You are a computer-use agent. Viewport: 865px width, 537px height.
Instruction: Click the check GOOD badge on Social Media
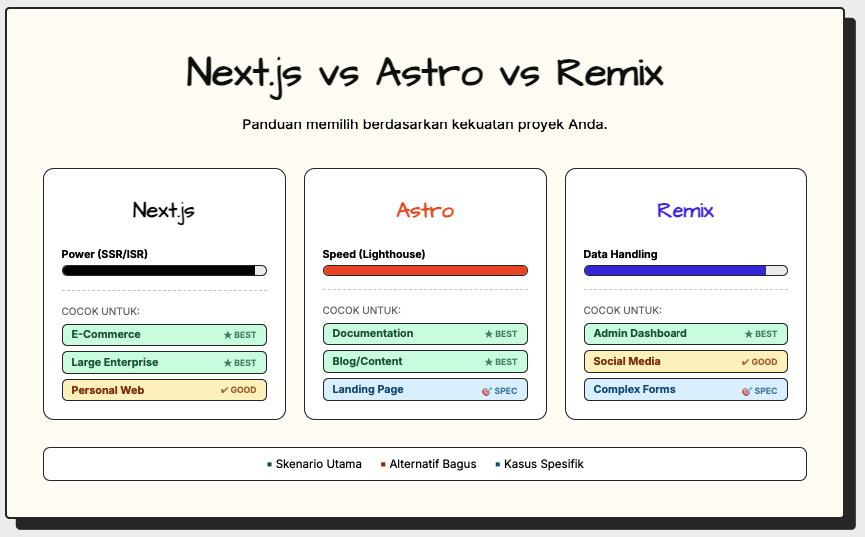click(x=759, y=362)
